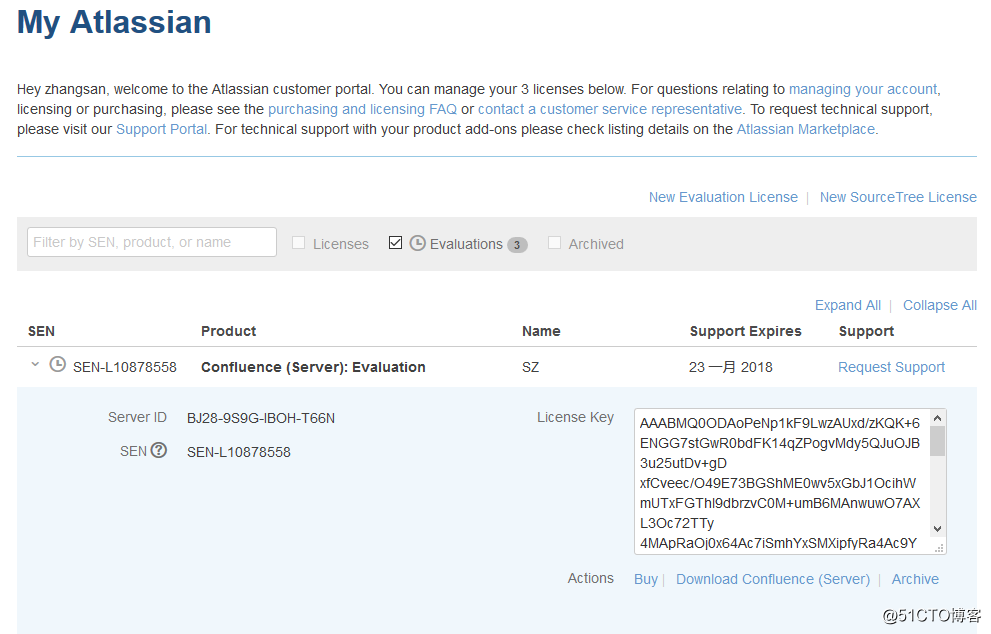Collapse the SEN-L10878558 row chevron

pos(35,365)
